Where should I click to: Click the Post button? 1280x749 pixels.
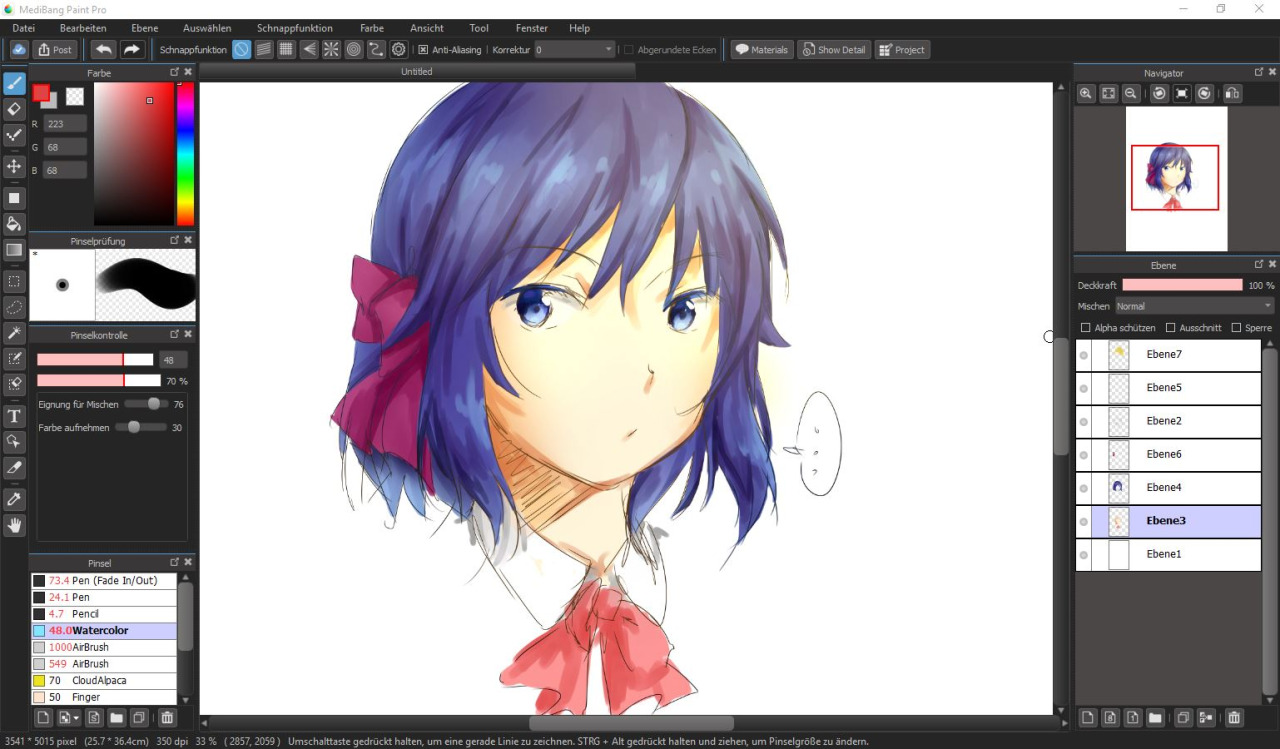[55, 49]
